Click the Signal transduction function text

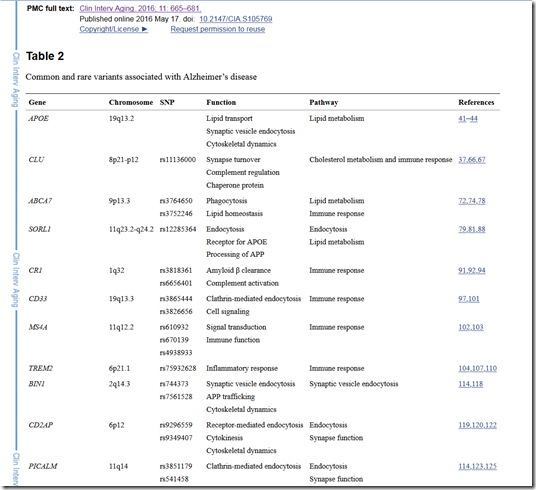[x=236, y=327]
